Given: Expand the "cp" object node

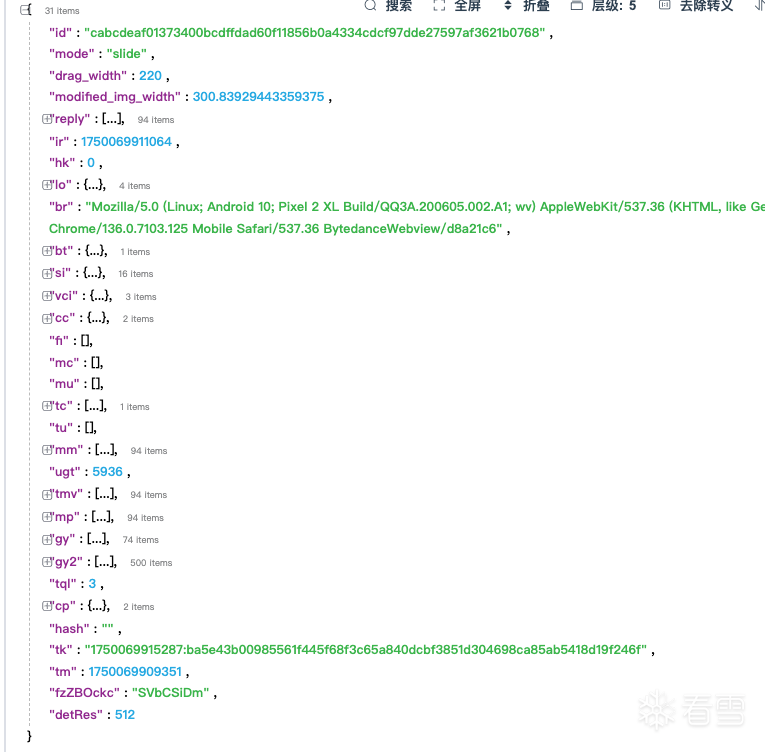Looking at the screenshot, I should coord(47,606).
